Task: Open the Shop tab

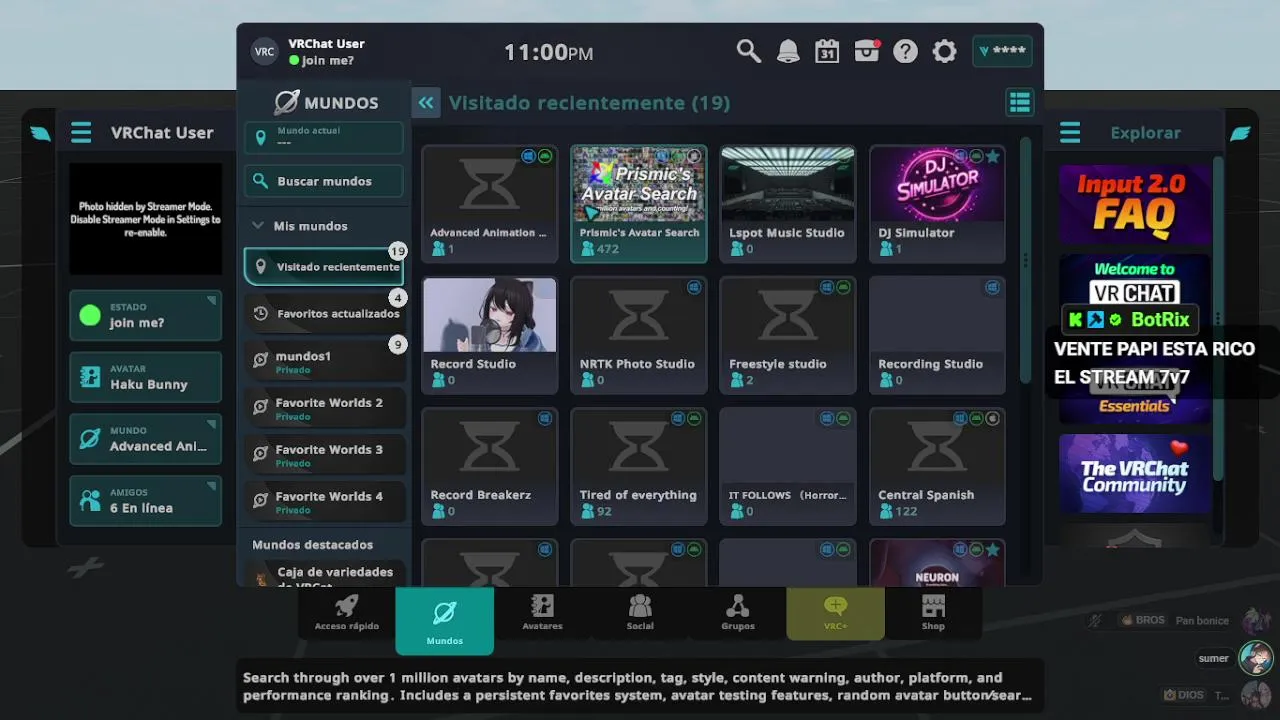Action: coord(933,612)
